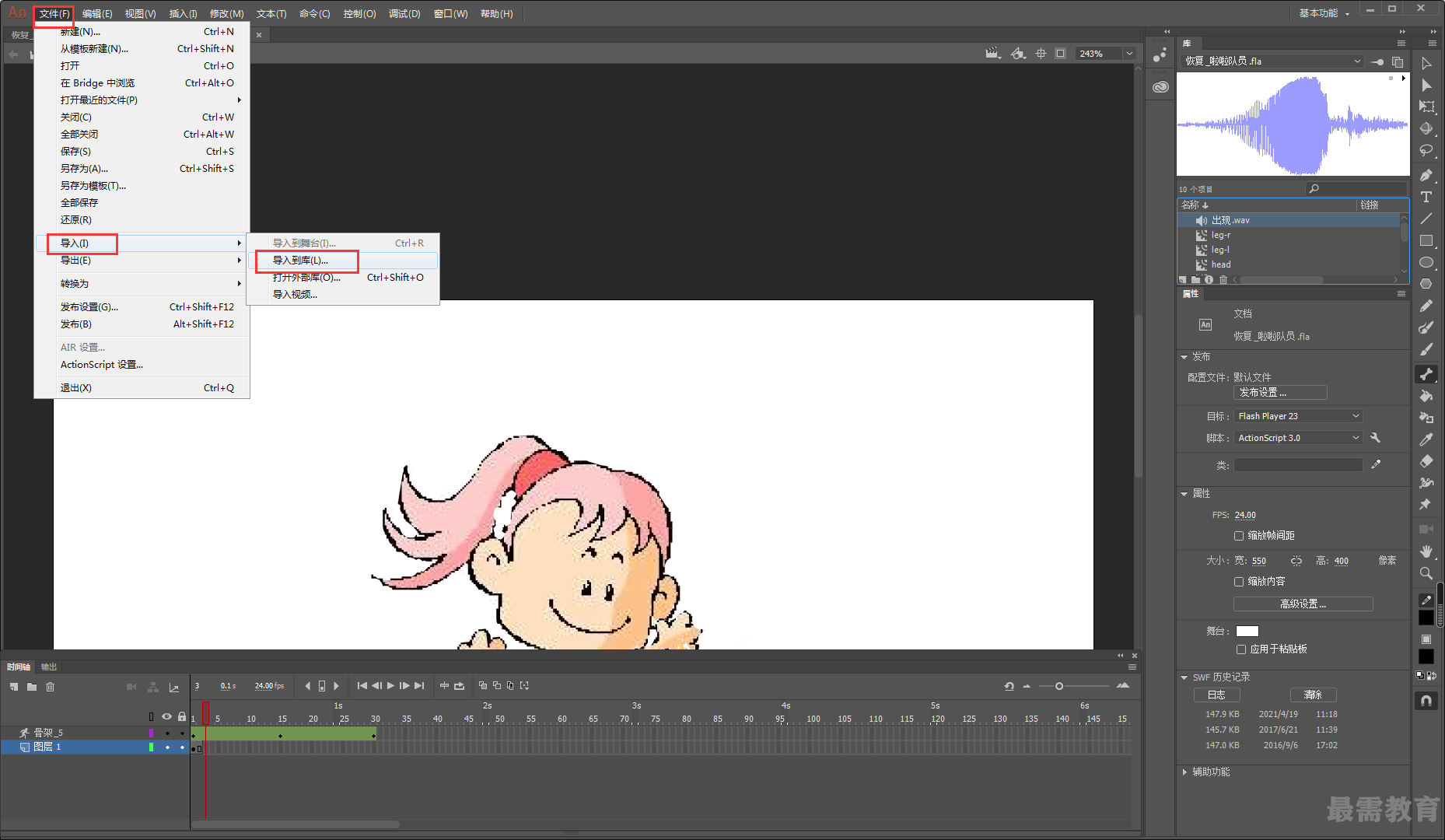Select the Ink Bottle tool
This screenshot has width=1445, height=840.
coord(1426,418)
